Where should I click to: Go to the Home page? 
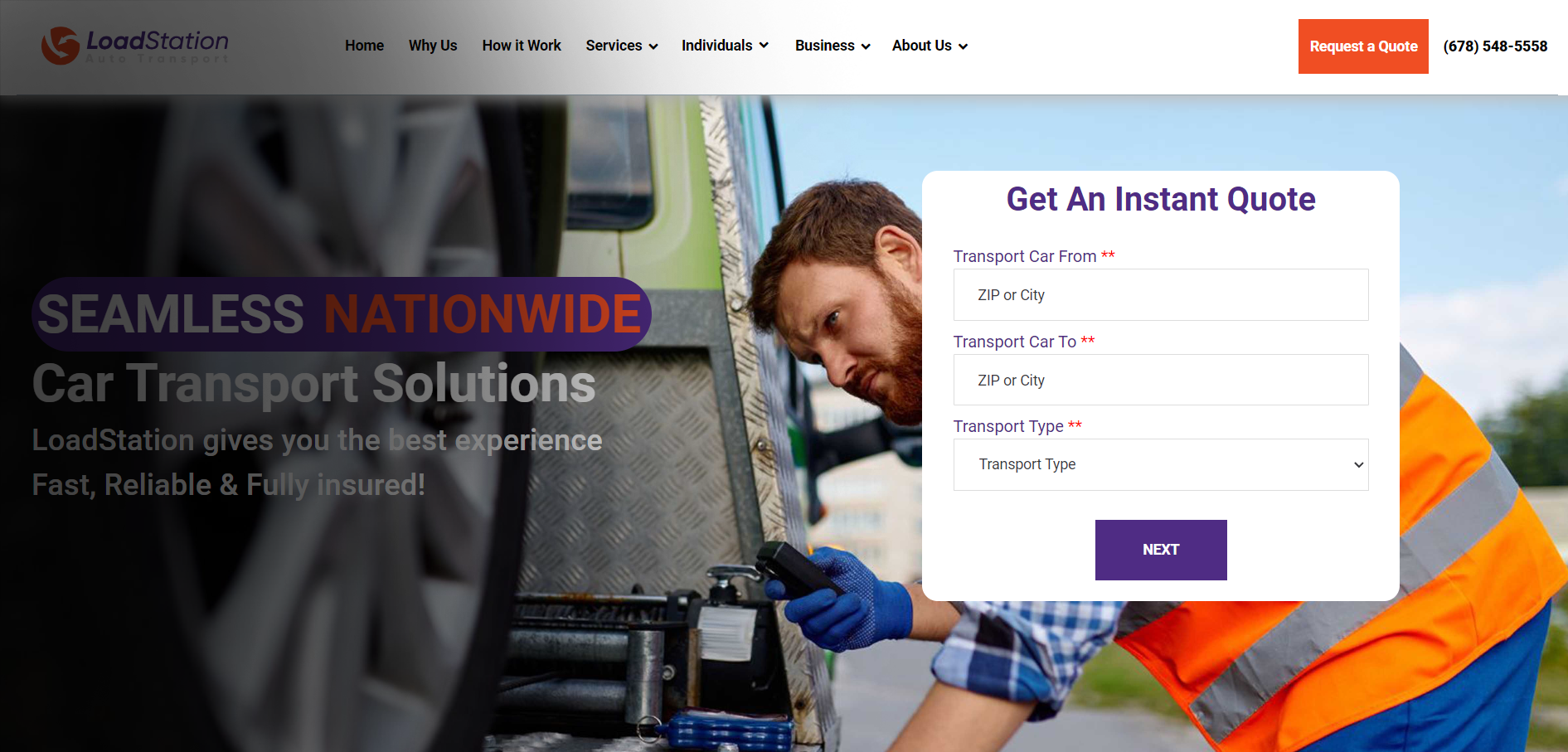364,46
